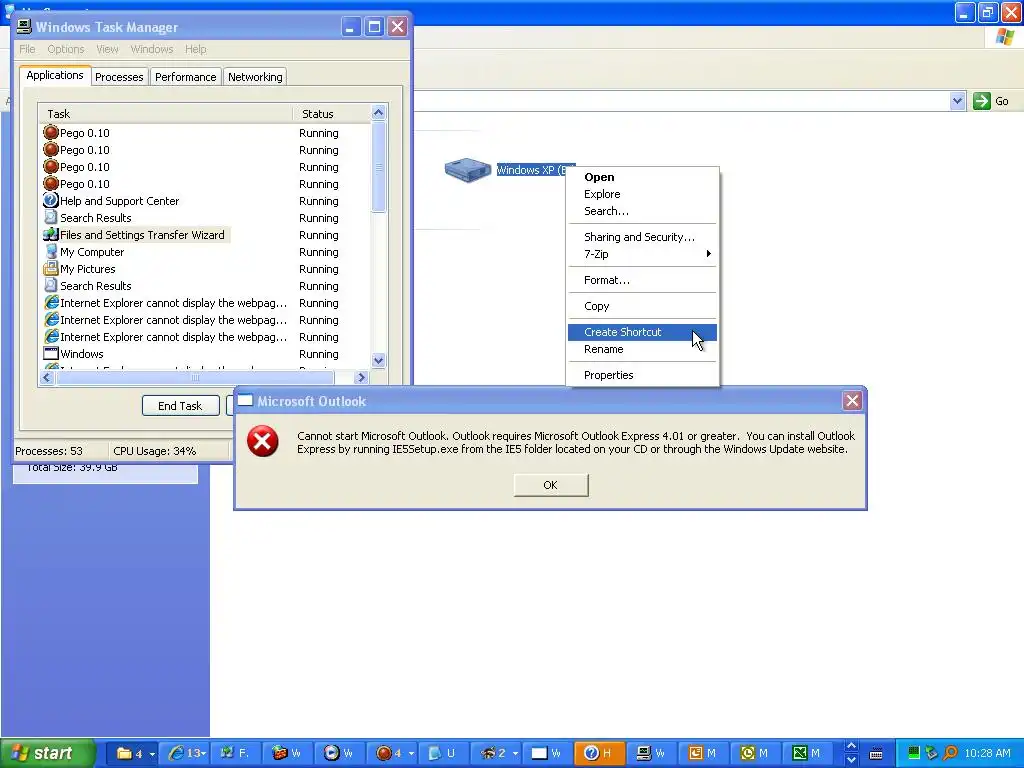This screenshot has width=1024, height=768.
Task: Choose Explore from the context menu
Action: 642,194
